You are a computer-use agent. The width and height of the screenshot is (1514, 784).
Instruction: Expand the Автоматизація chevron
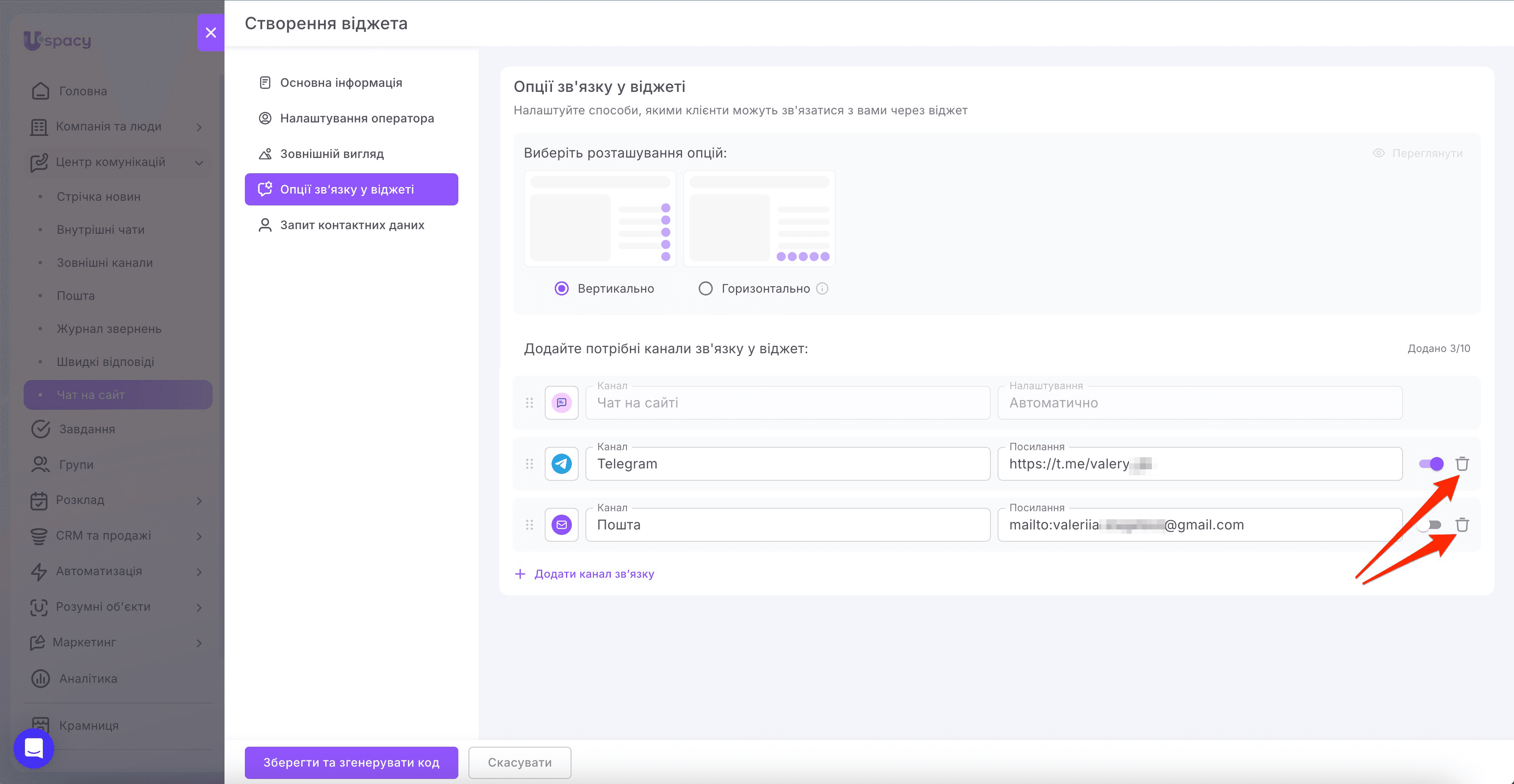[x=199, y=572]
